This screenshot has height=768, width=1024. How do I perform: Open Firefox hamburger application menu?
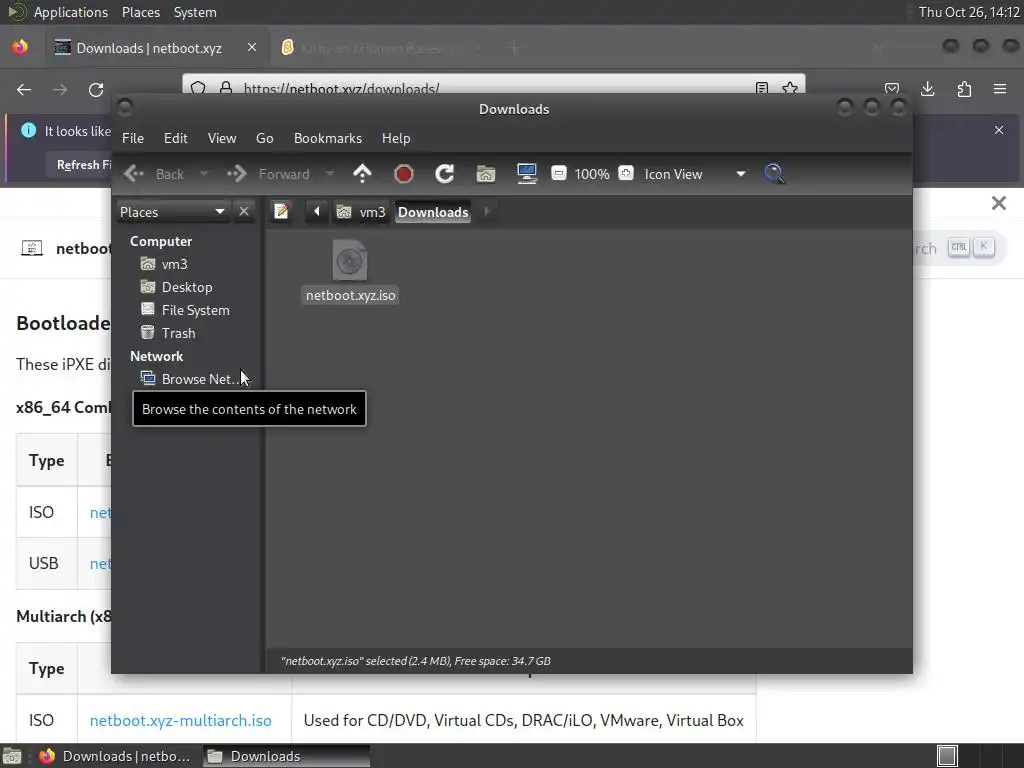[1000, 89]
